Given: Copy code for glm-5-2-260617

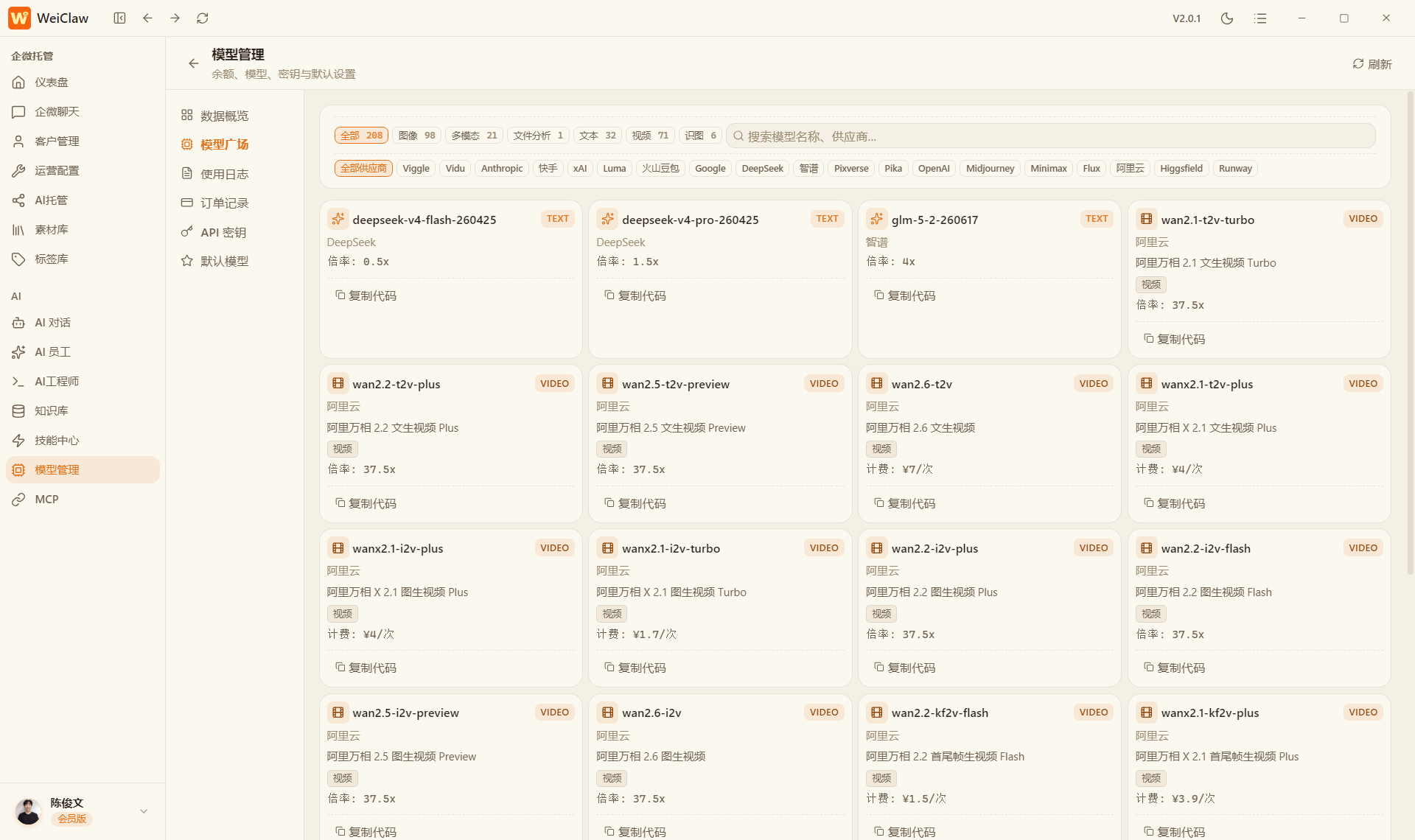Looking at the screenshot, I should [x=905, y=295].
